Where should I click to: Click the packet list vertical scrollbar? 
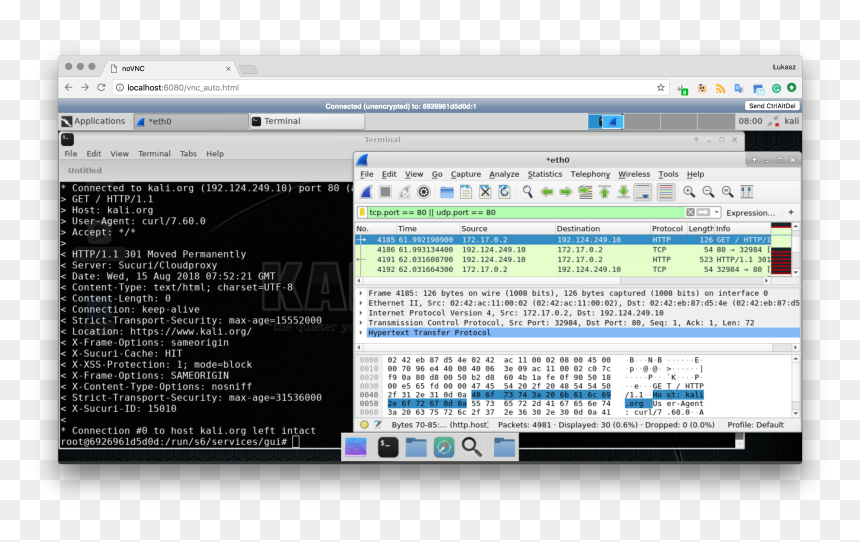point(795,250)
